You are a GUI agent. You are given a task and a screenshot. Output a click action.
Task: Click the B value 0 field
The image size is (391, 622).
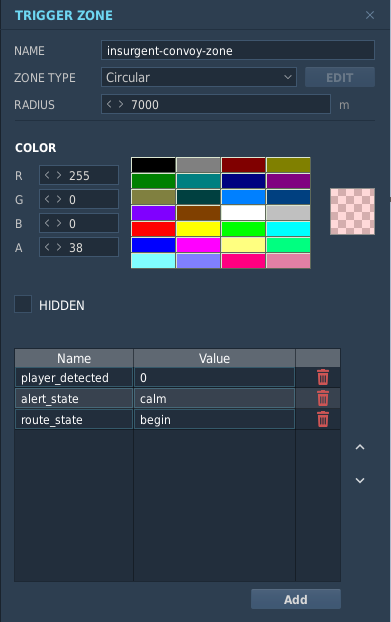click(x=79, y=223)
